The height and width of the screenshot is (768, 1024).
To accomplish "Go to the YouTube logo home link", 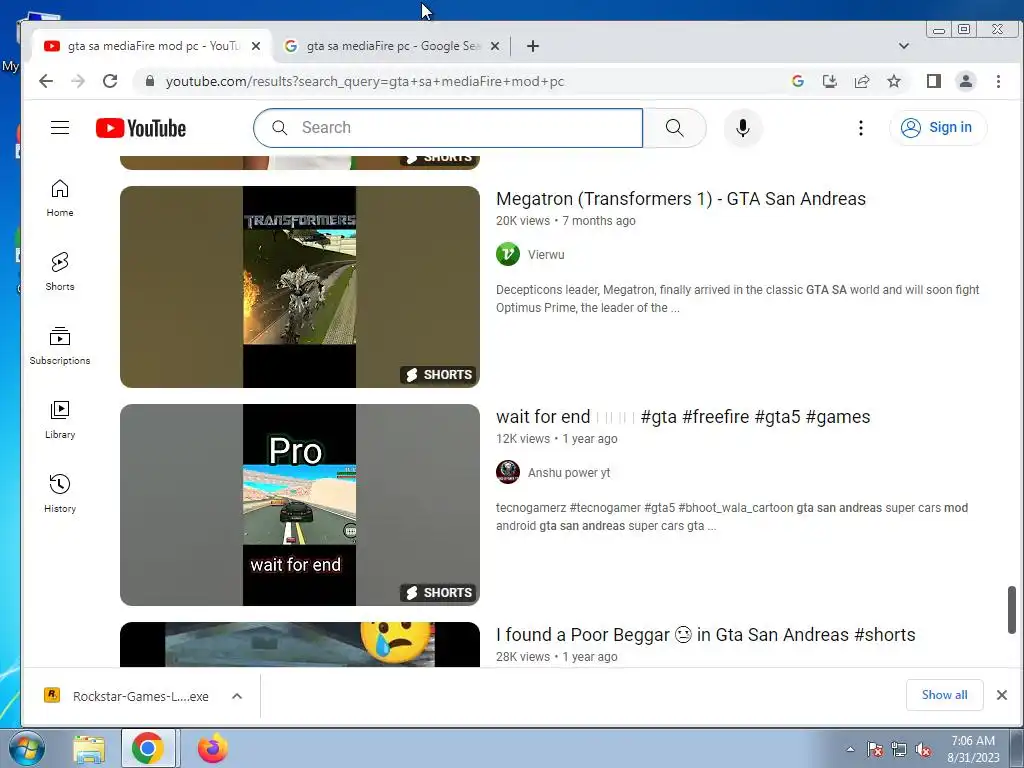I will click(140, 128).
